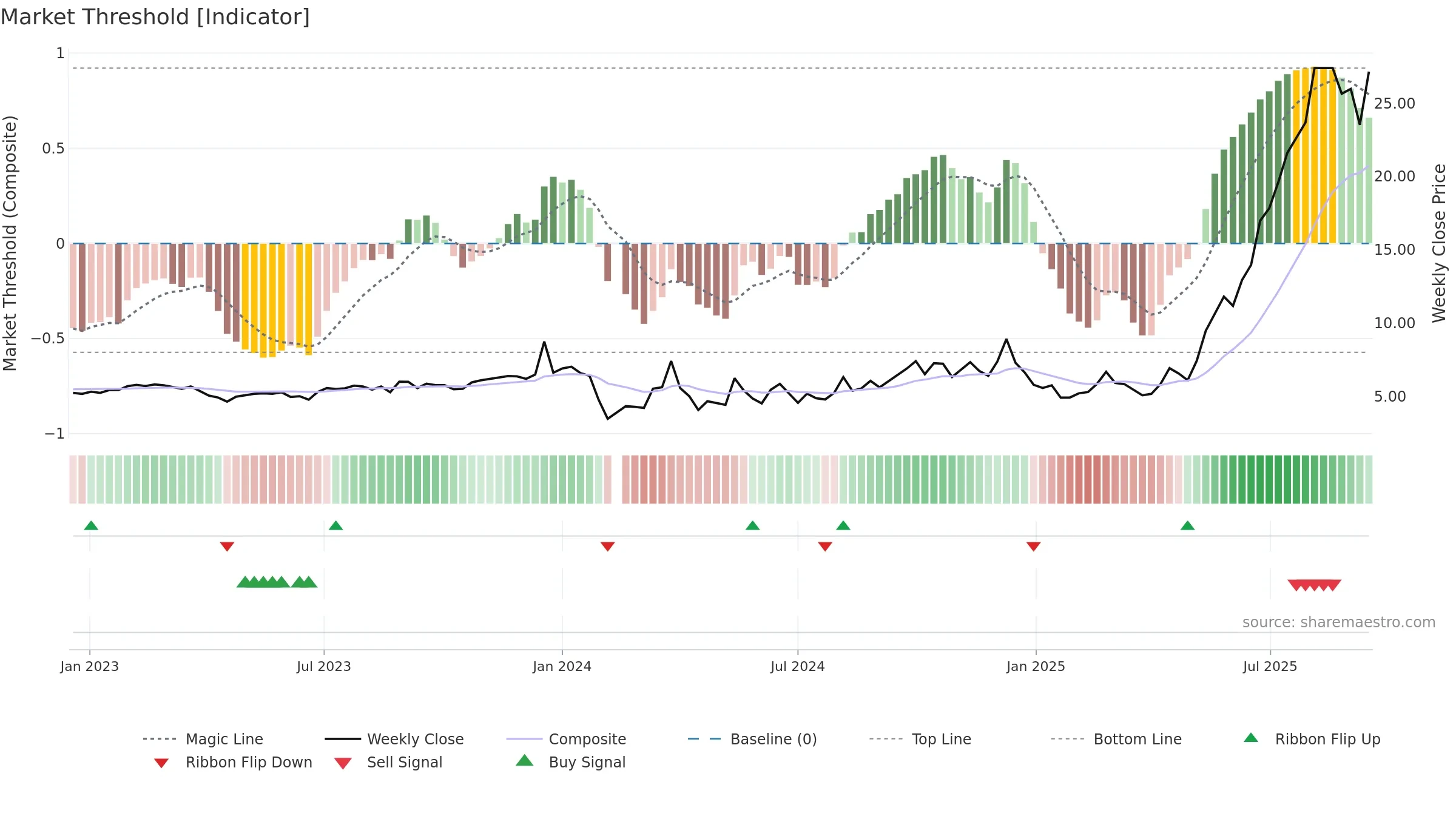Click the 20.00 price axis label
The width and height of the screenshot is (1456, 819).
tap(1395, 177)
